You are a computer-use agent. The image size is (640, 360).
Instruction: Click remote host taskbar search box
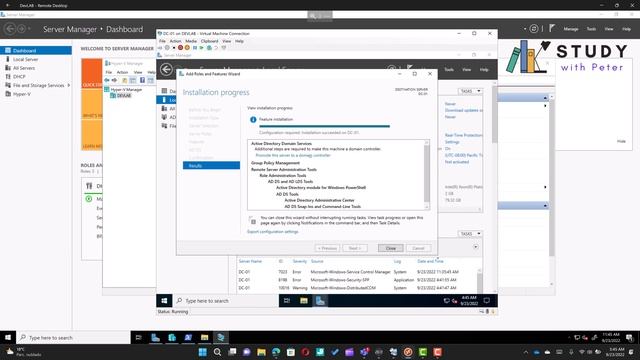point(73,338)
